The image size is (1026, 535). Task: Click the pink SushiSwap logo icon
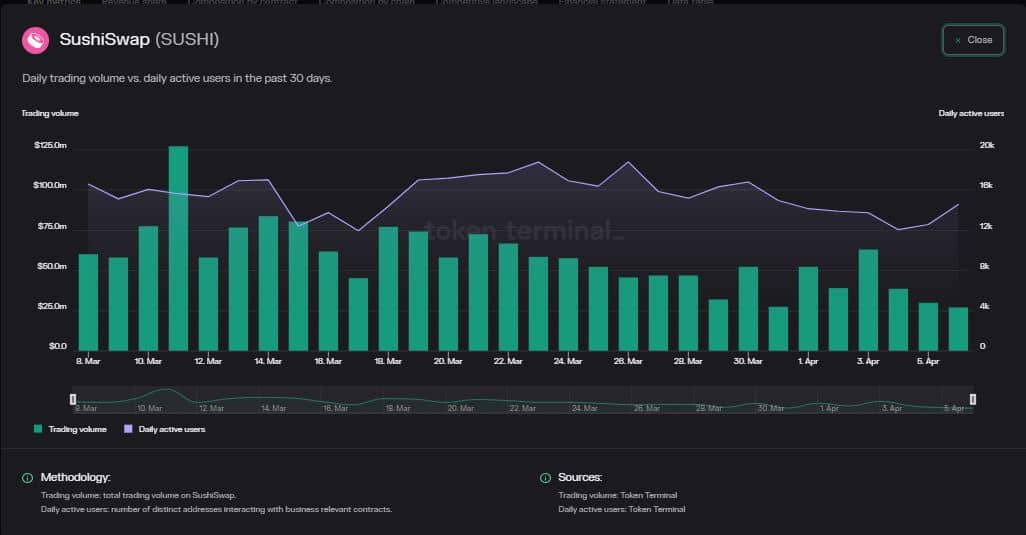(35, 40)
